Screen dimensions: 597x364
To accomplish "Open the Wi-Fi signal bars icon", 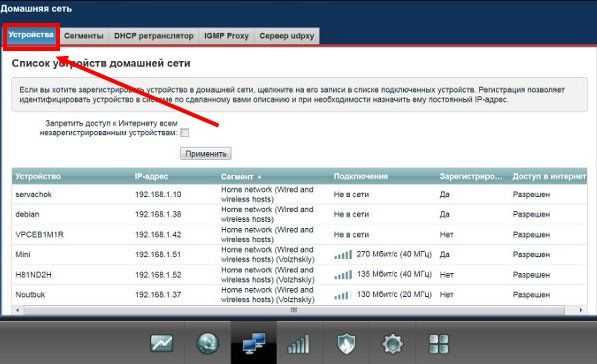I will point(298,344).
